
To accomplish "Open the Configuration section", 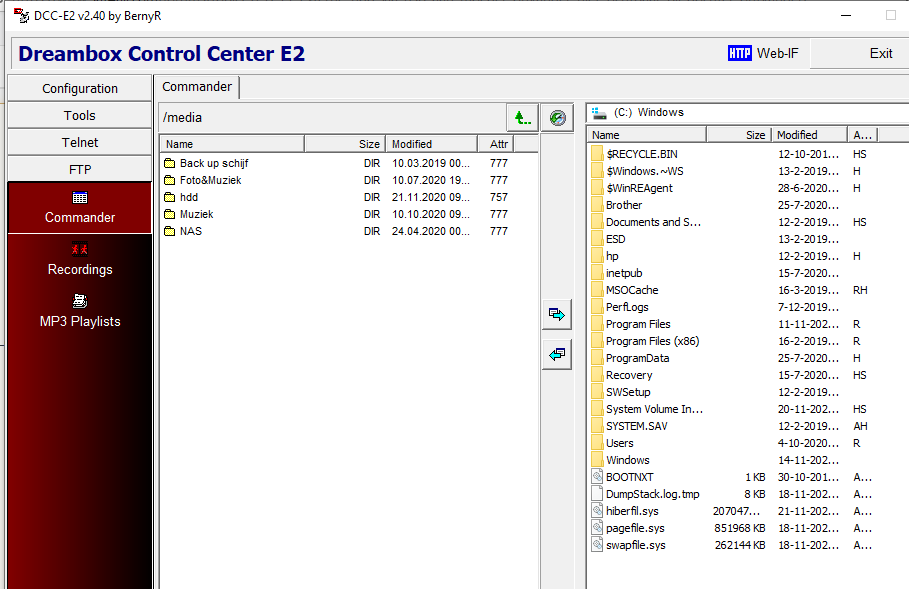I will (x=80, y=88).
